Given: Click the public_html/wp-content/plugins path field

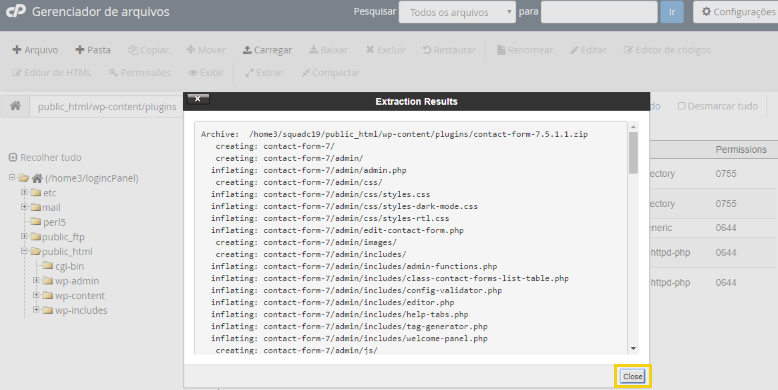Looking at the screenshot, I should click(107, 107).
